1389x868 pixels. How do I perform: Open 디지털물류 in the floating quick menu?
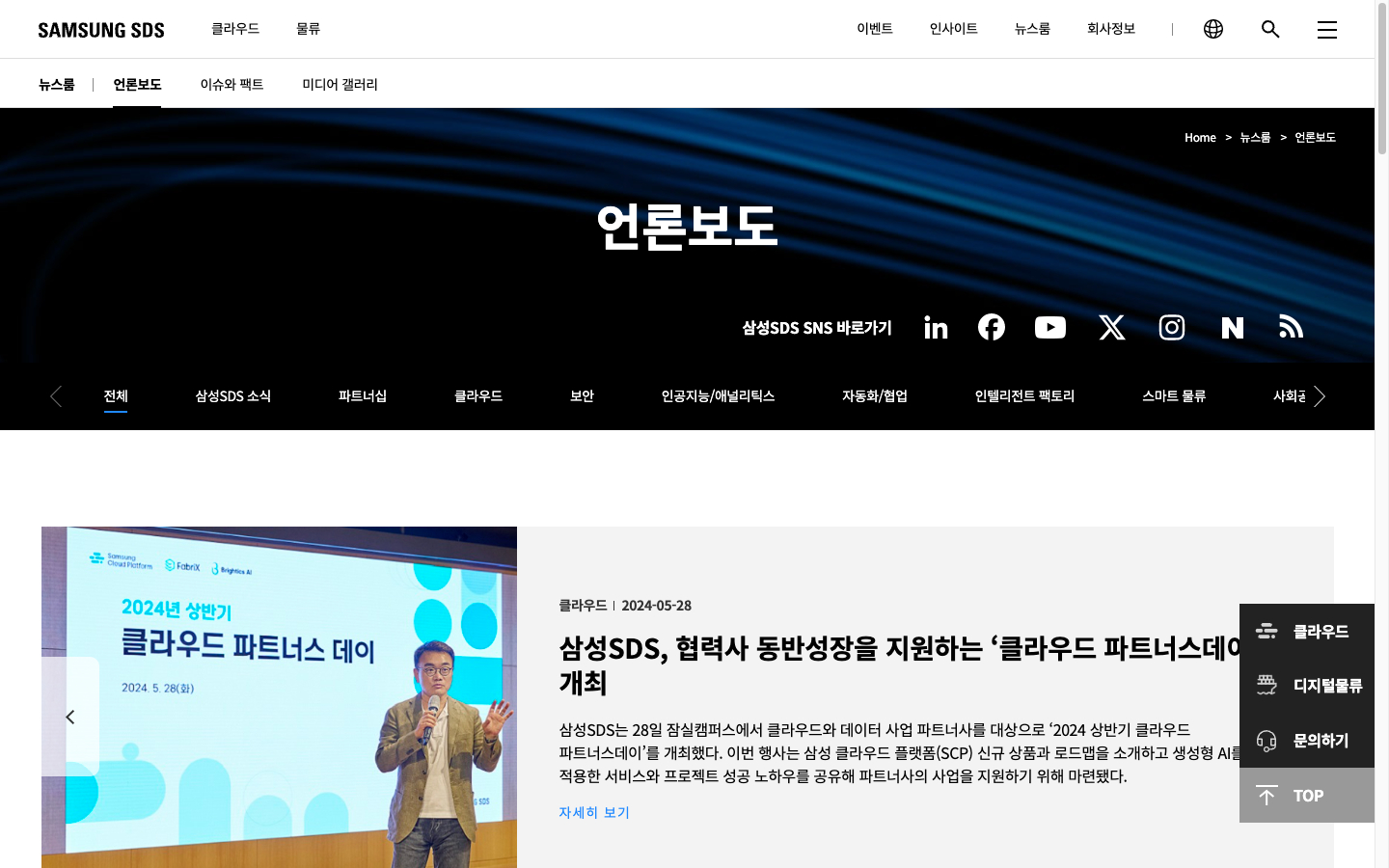1307,686
